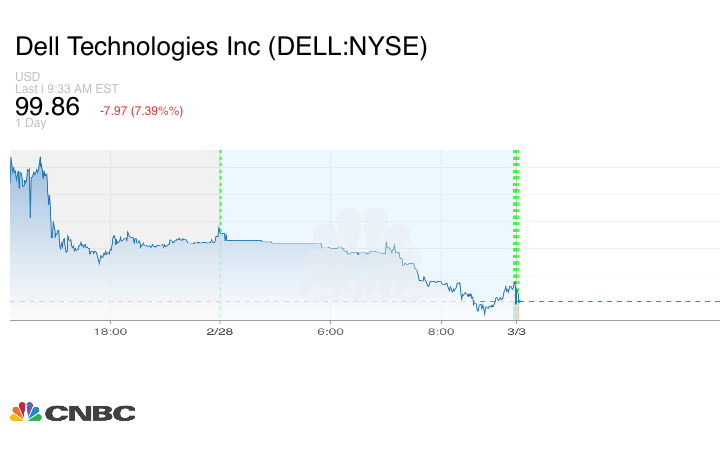Screen dimensions: 720x450
Task: Click the dashed last-price line right of chart
Action: [620, 301]
